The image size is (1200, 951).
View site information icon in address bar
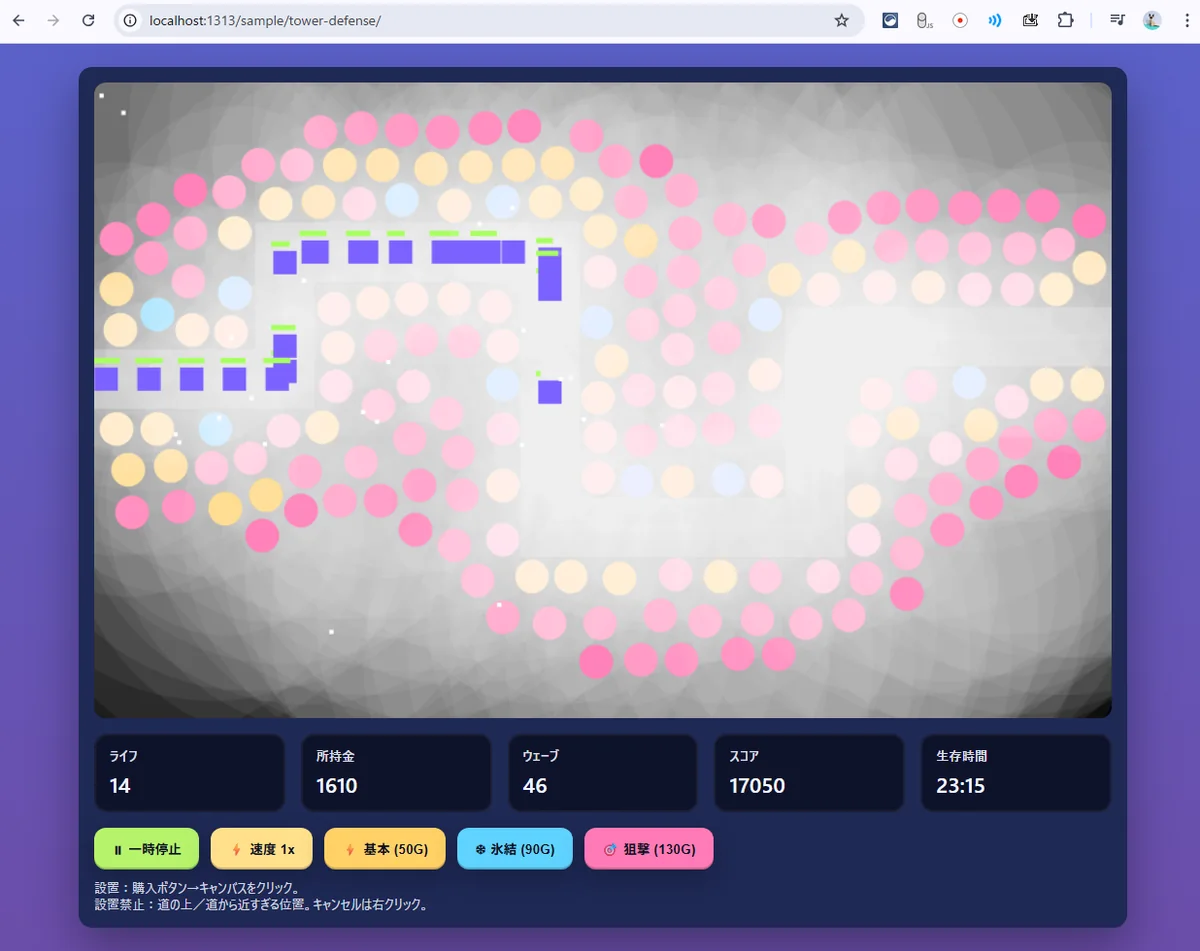tap(131, 20)
